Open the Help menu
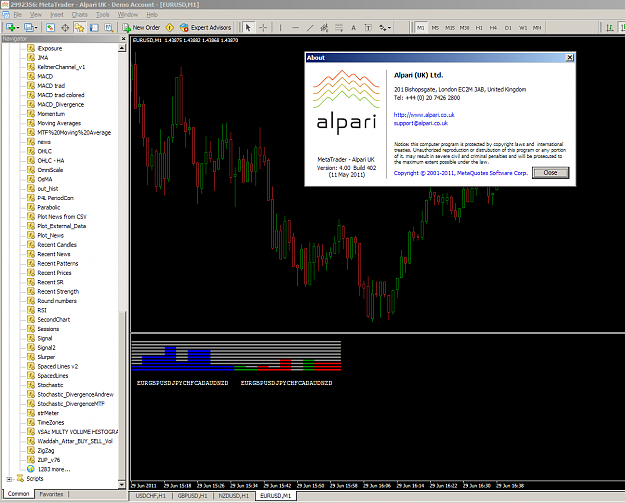Image resolution: width=625 pixels, height=503 pixels. [x=152, y=15]
